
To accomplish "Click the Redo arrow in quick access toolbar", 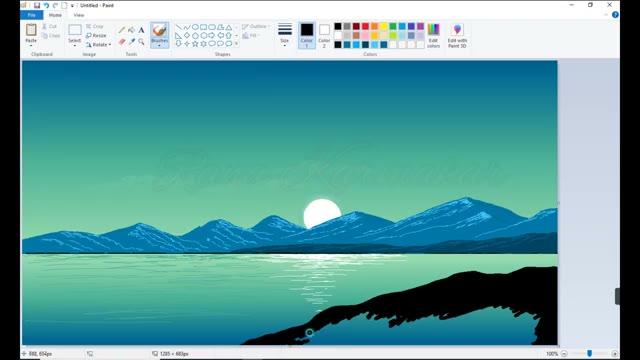I will (55, 5).
